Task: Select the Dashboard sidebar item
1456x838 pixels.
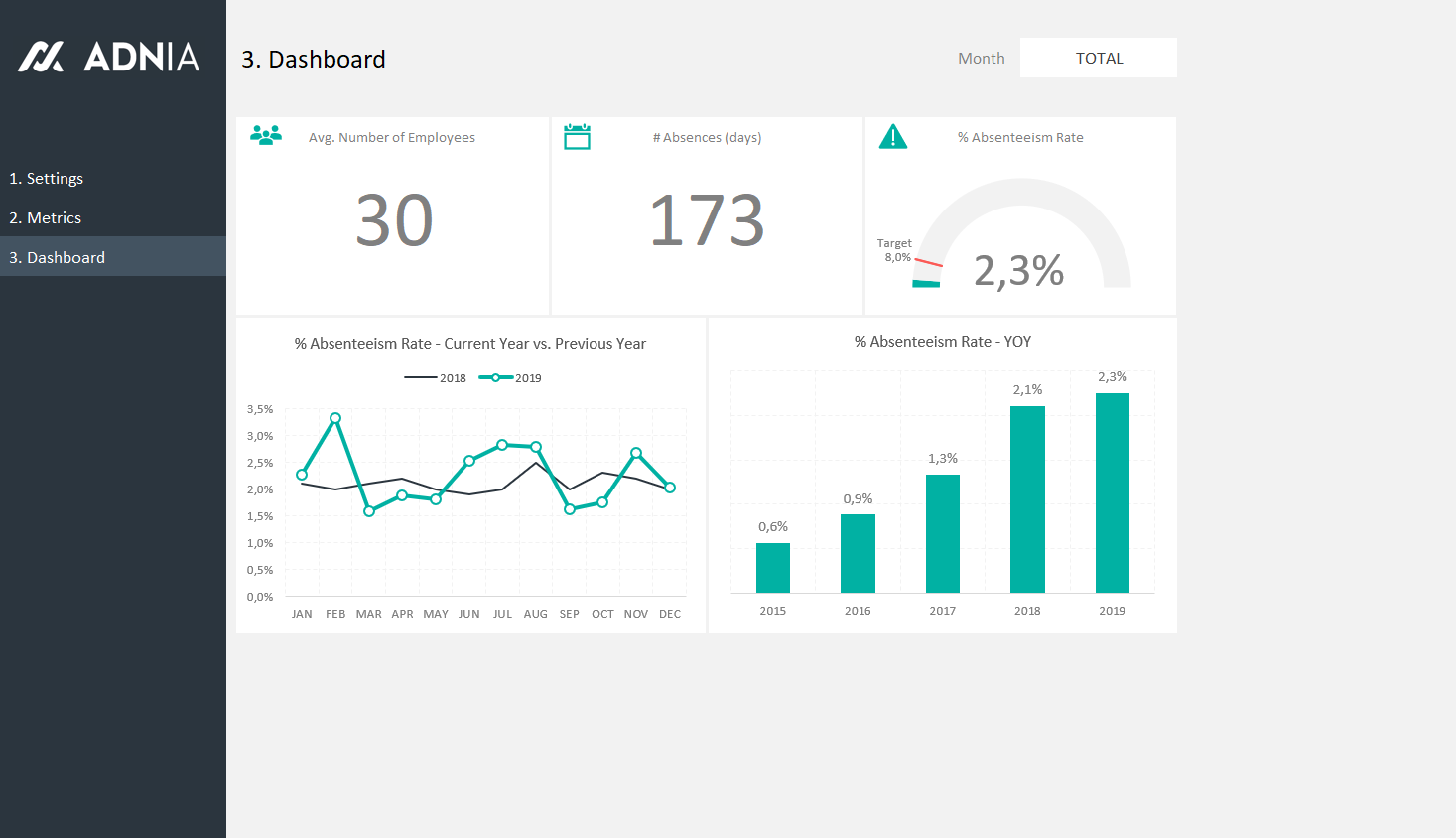Action: 58,257
